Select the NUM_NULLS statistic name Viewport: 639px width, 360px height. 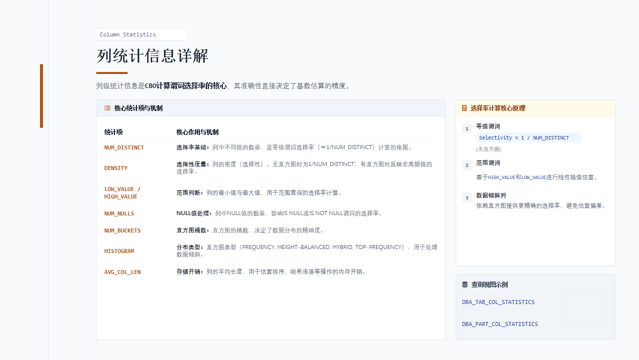pos(119,214)
